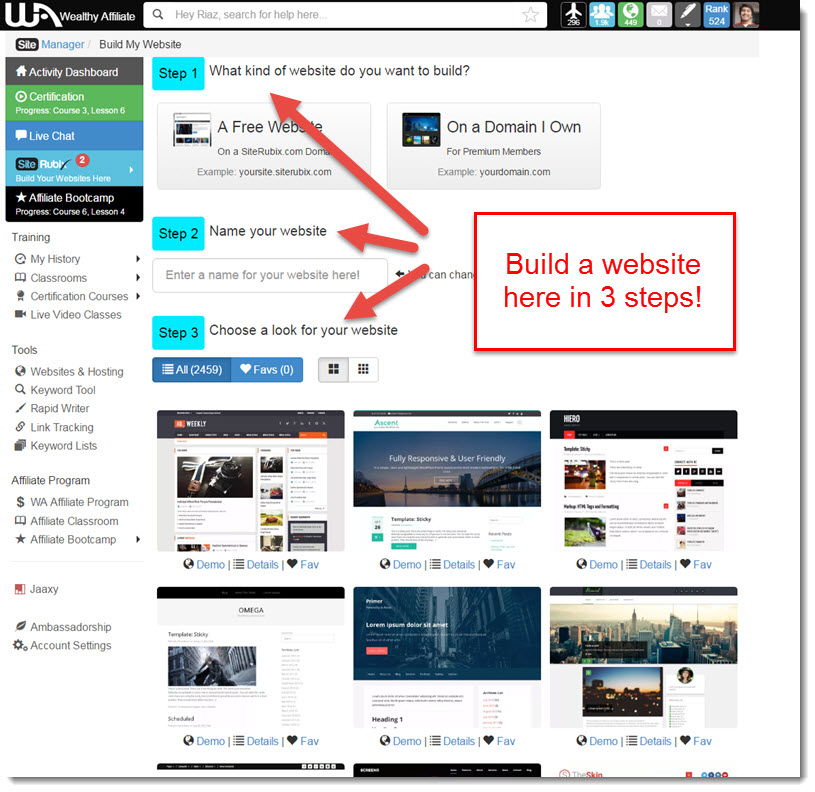The image size is (815, 792).
Task: Open SiteRubix Build Your Websites Here
Action: click(x=74, y=168)
